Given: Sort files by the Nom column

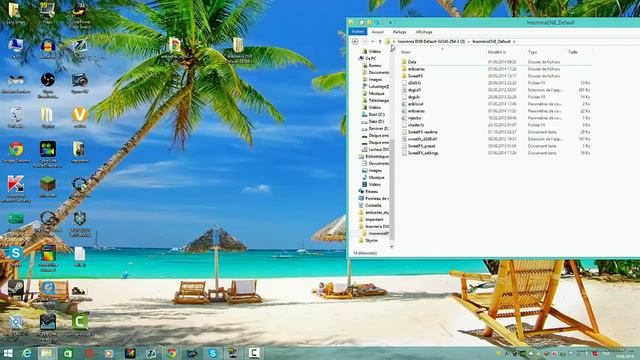Looking at the screenshot, I should pyautogui.click(x=405, y=52).
